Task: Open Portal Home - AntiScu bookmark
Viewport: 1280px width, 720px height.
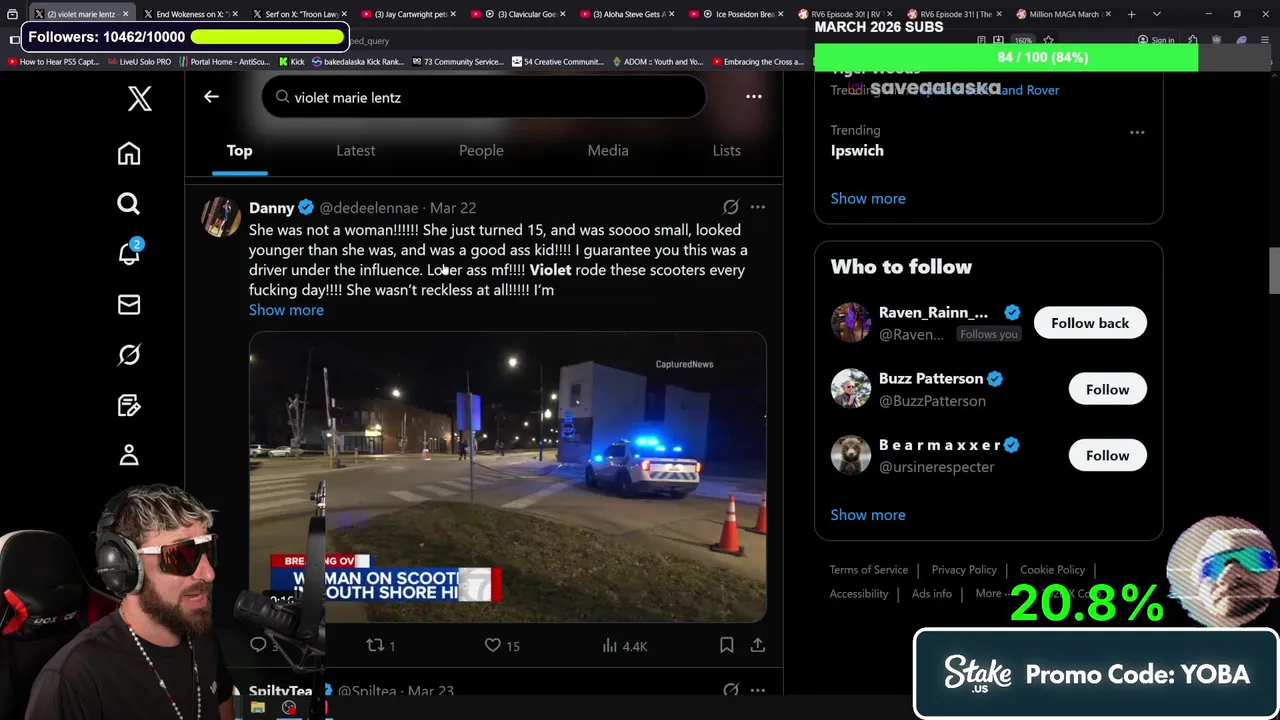Action: (225, 61)
